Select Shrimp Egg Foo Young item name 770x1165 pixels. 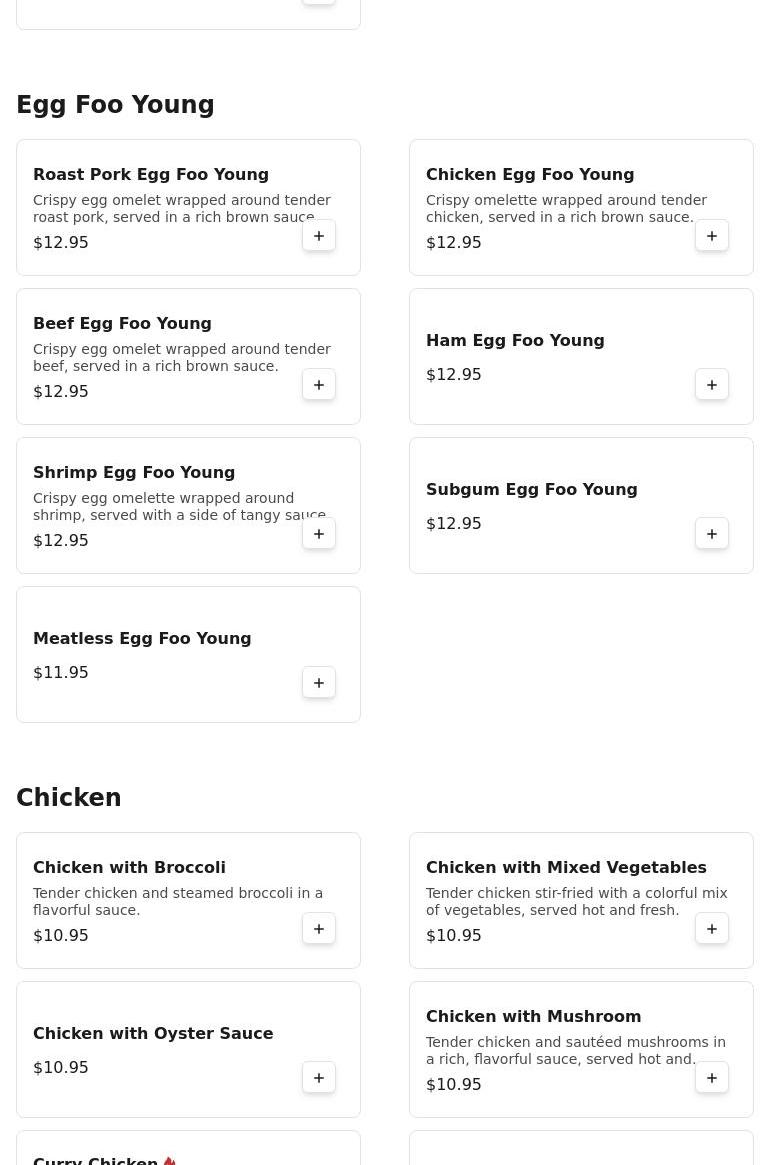coord(134,473)
